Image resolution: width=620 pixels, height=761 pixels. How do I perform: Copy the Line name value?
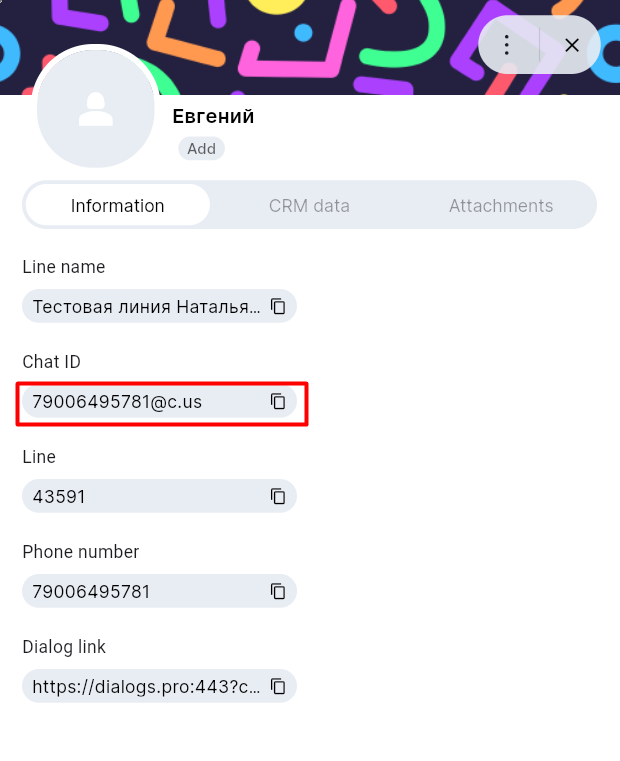(x=278, y=307)
